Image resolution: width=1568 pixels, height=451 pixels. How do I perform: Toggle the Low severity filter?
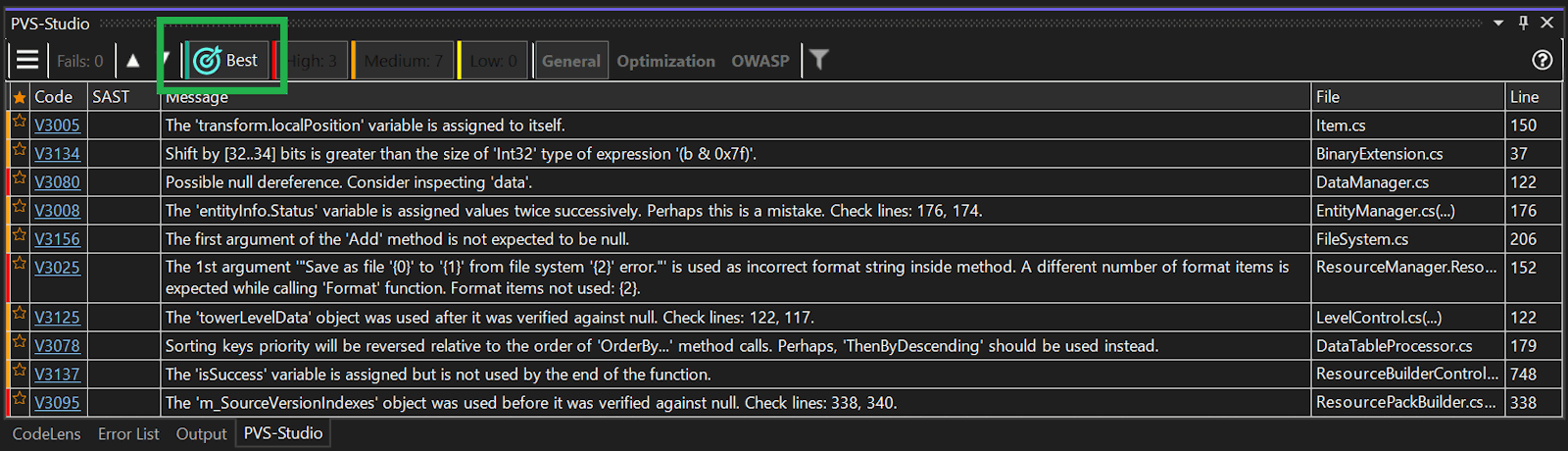(493, 61)
